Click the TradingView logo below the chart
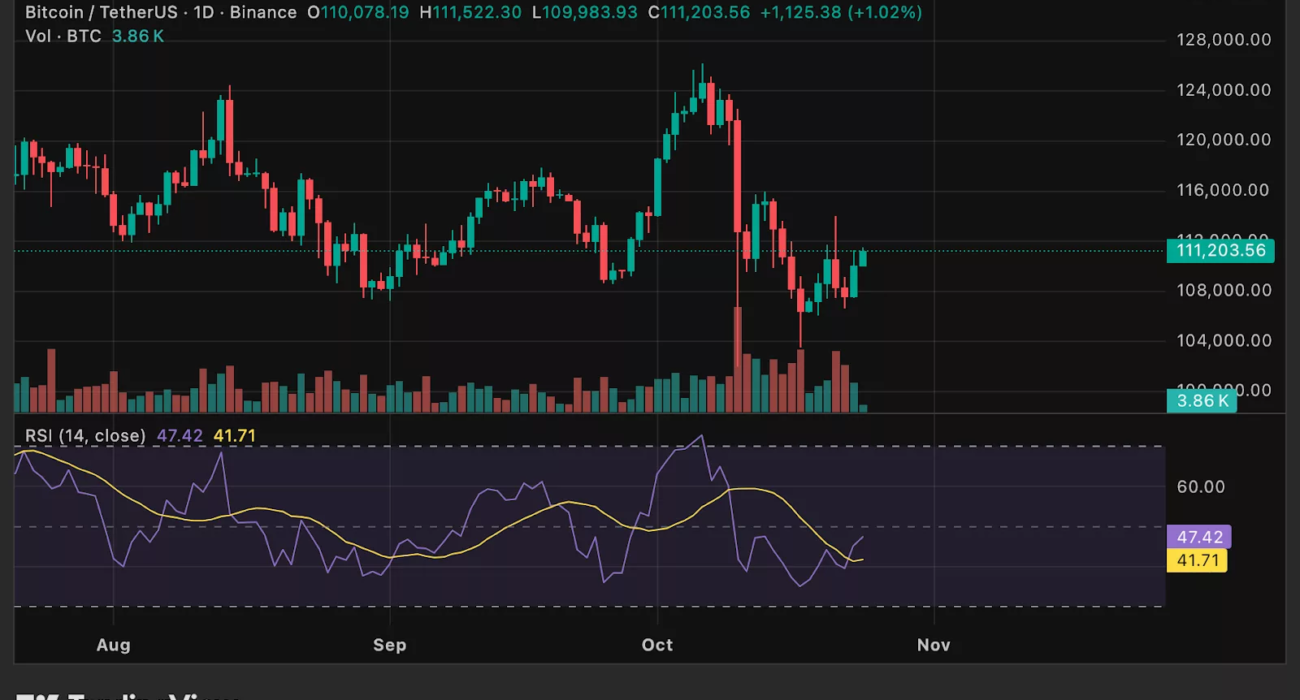1300x700 pixels. pyautogui.click(x=130, y=695)
